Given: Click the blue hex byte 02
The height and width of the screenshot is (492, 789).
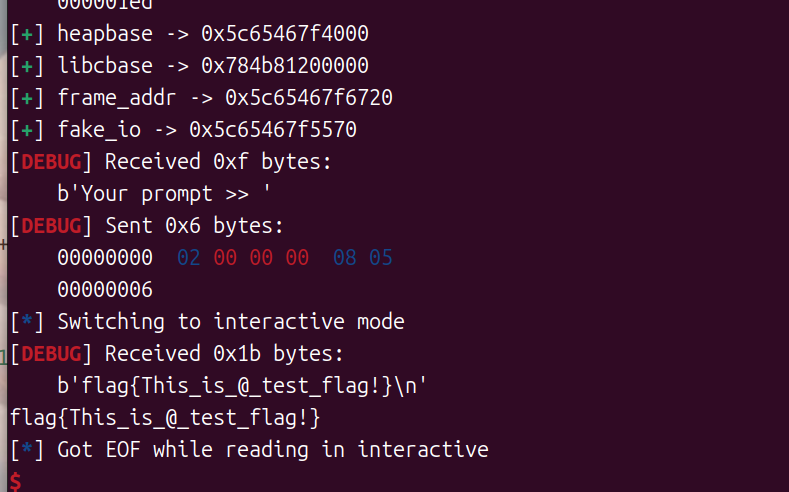Looking at the screenshot, I should click(188, 258).
